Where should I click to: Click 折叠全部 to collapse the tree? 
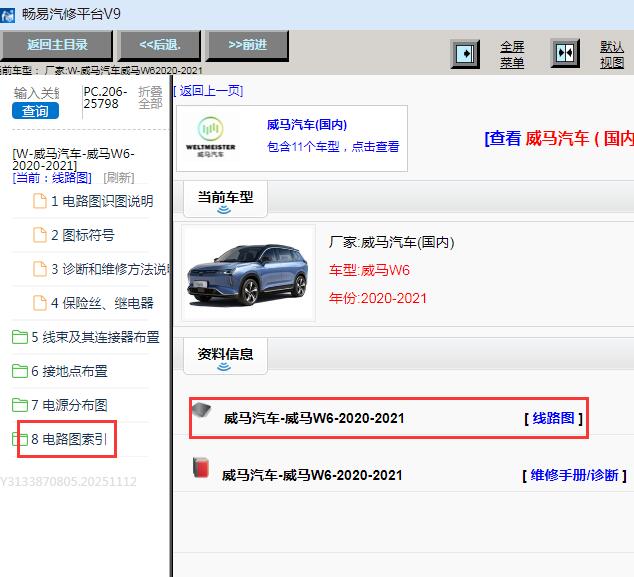coord(150,98)
